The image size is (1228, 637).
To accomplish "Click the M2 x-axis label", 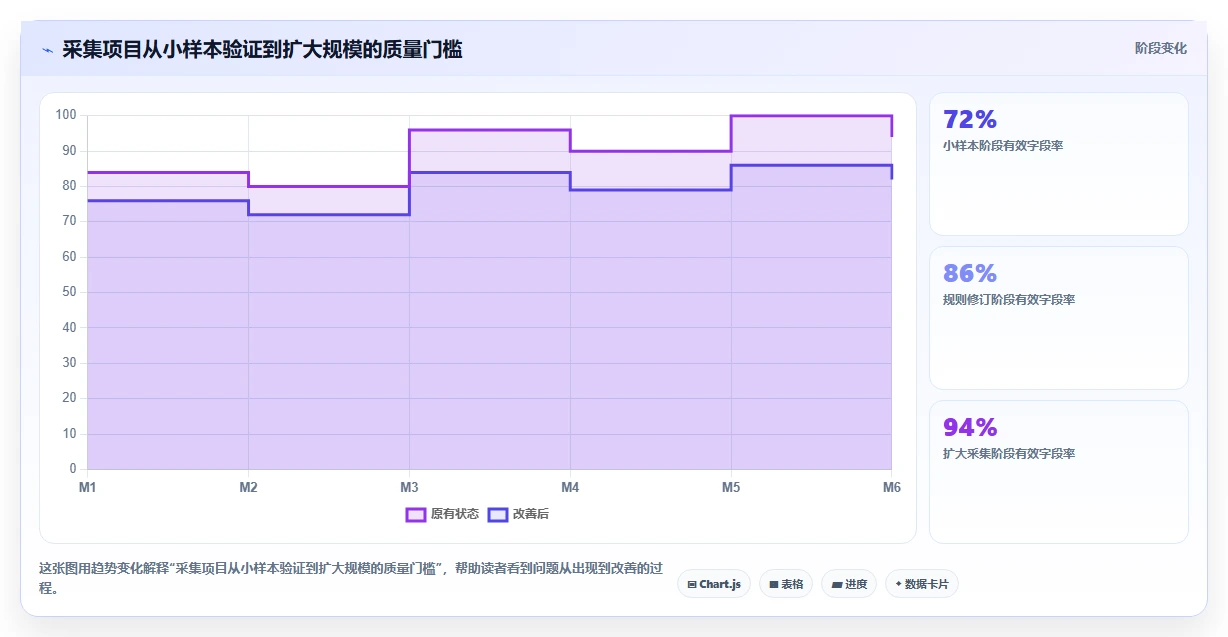I will (248, 487).
